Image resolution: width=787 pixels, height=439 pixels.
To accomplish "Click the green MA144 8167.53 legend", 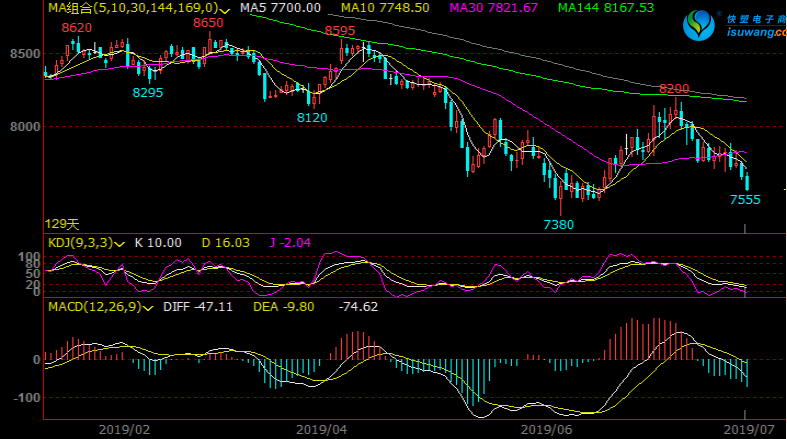I will 606,8.
